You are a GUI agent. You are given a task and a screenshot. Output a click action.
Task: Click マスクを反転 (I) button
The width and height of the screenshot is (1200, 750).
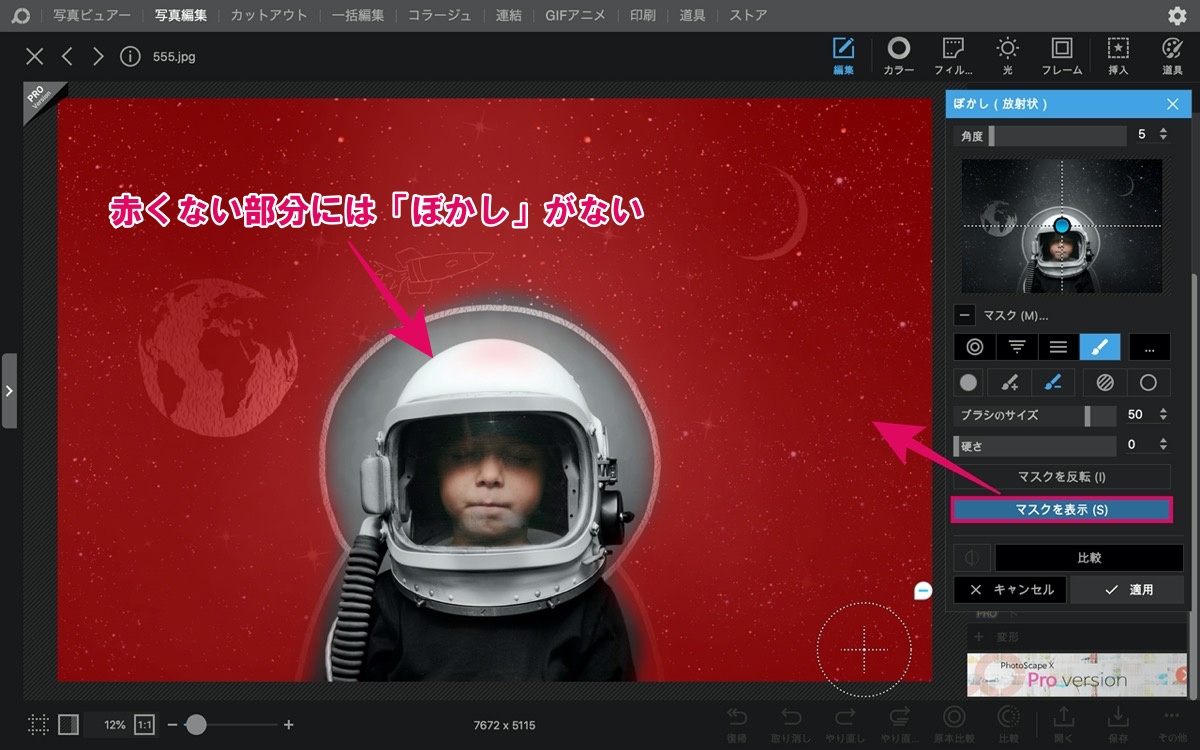[1061, 476]
